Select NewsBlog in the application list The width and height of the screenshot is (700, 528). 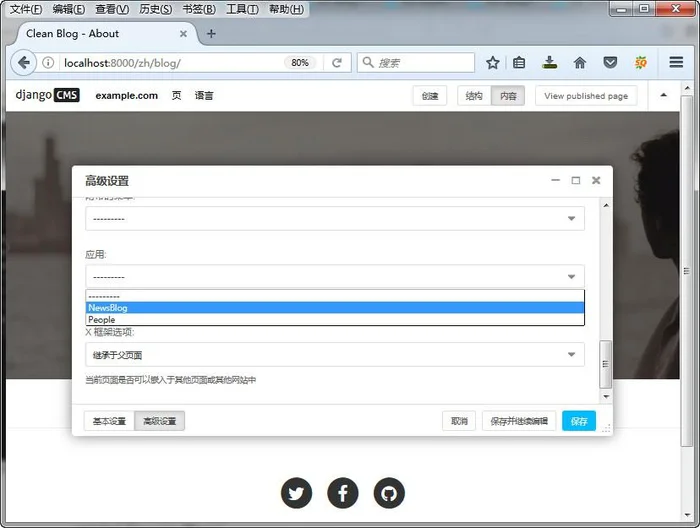(335, 308)
